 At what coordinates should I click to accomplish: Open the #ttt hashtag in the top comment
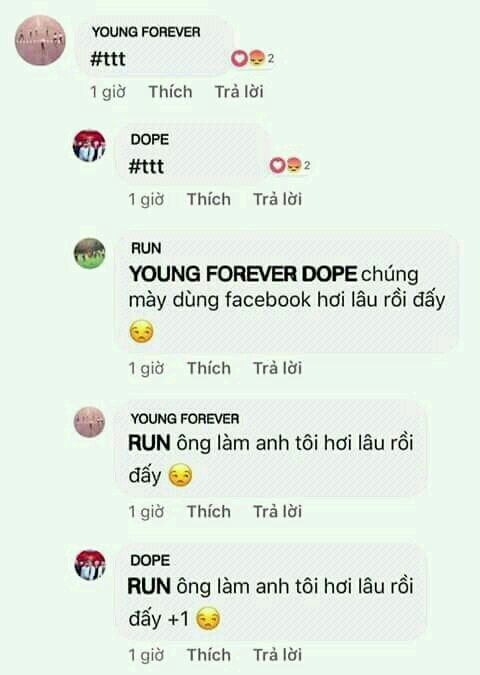(x=108, y=59)
